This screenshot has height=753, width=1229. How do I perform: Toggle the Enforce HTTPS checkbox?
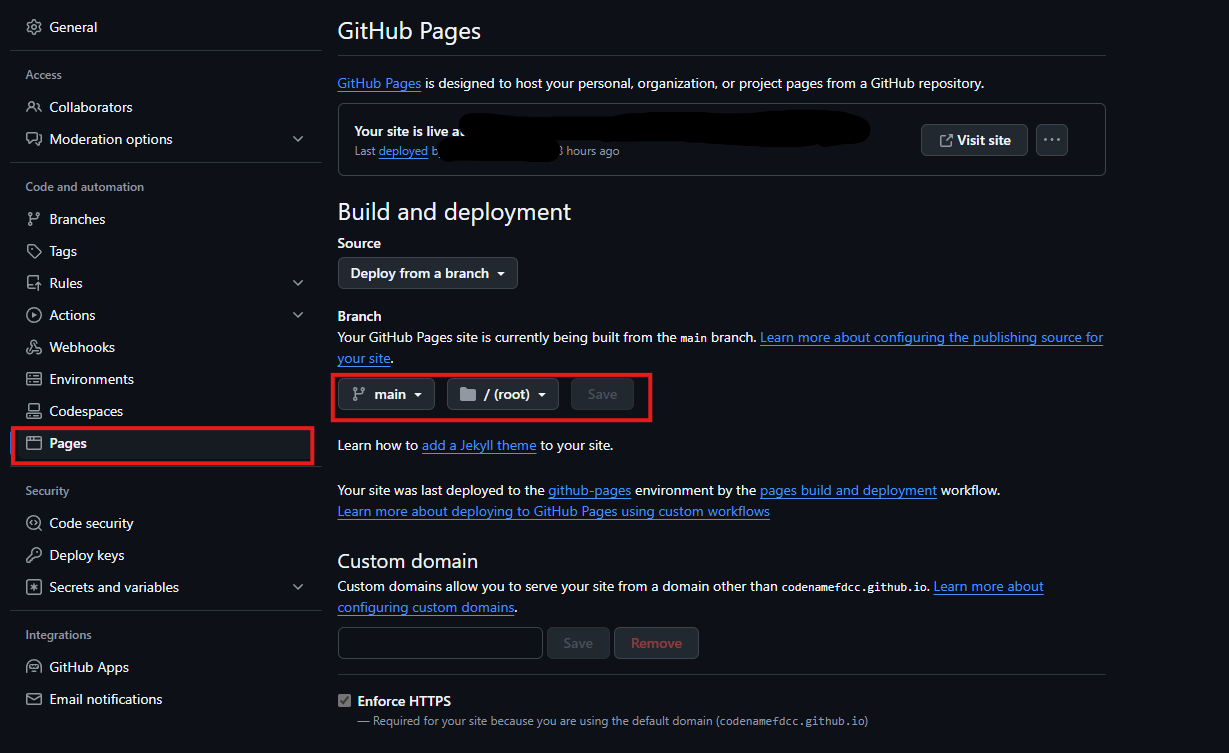pyautogui.click(x=345, y=701)
